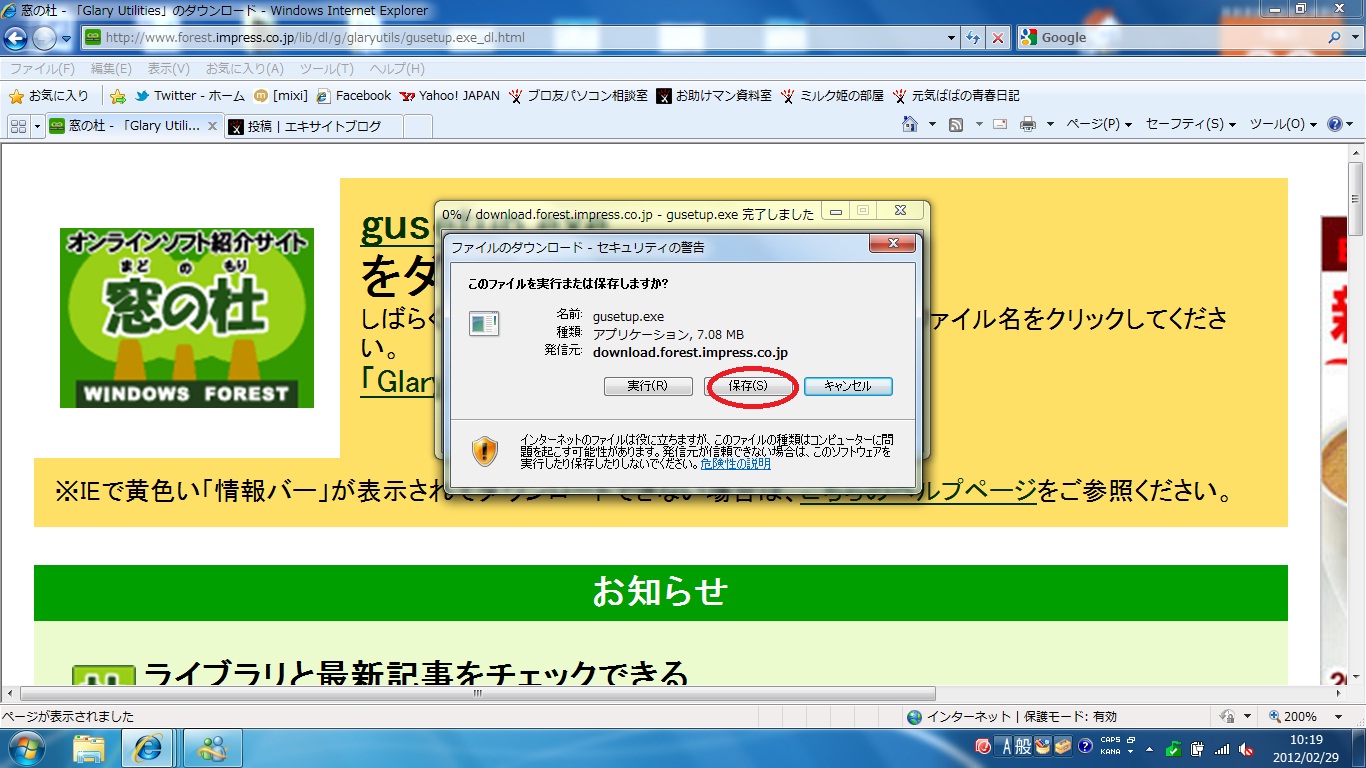The height and width of the screenshot is (768, 1366).
Task: Open the ファイル(F) menu
Action: [42, 69]
